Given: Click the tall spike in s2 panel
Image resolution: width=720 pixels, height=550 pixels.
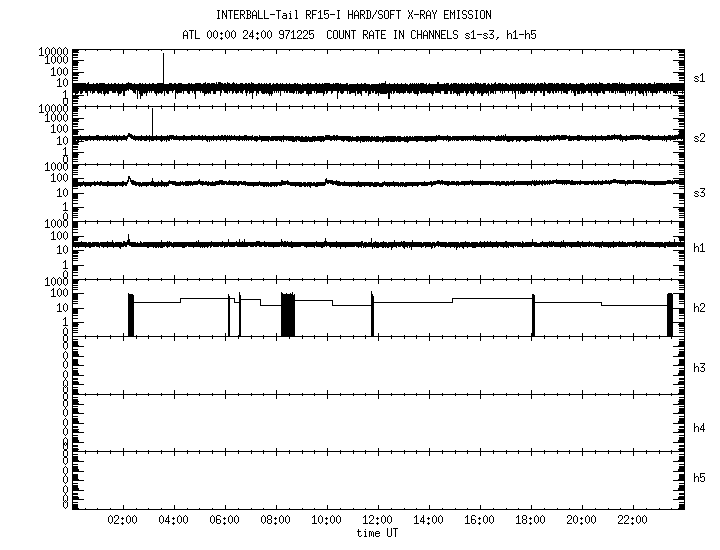Looking at the screenshot, I should pyautogui.click(x=152, y=121).
